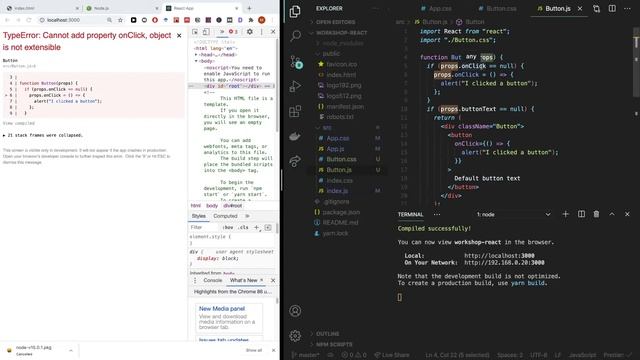Open the Accounts icon in VS Code
The image size is (640, 360).
tap(295, 311)
